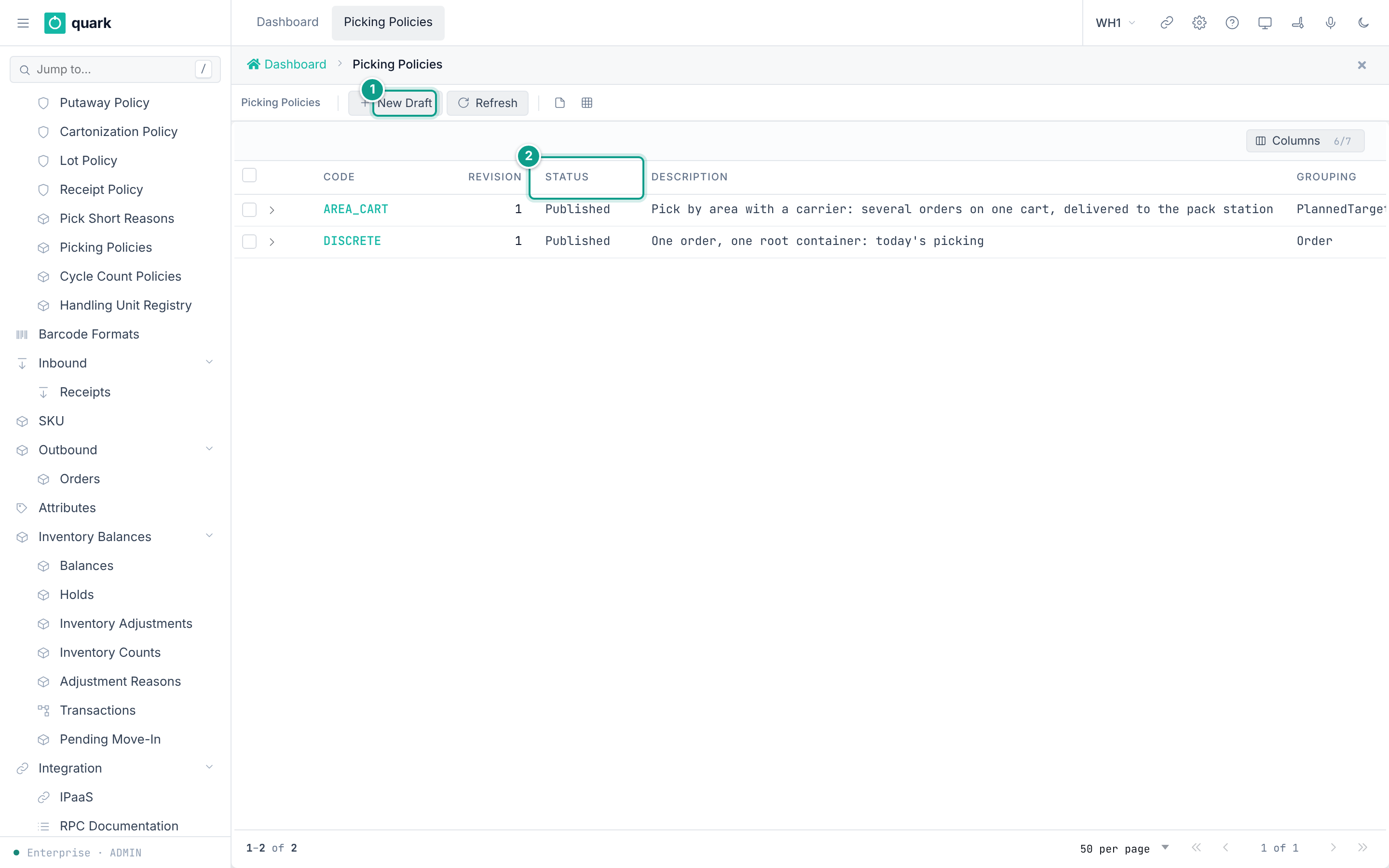Go to the last page arrow

(x=1362, y=848)
